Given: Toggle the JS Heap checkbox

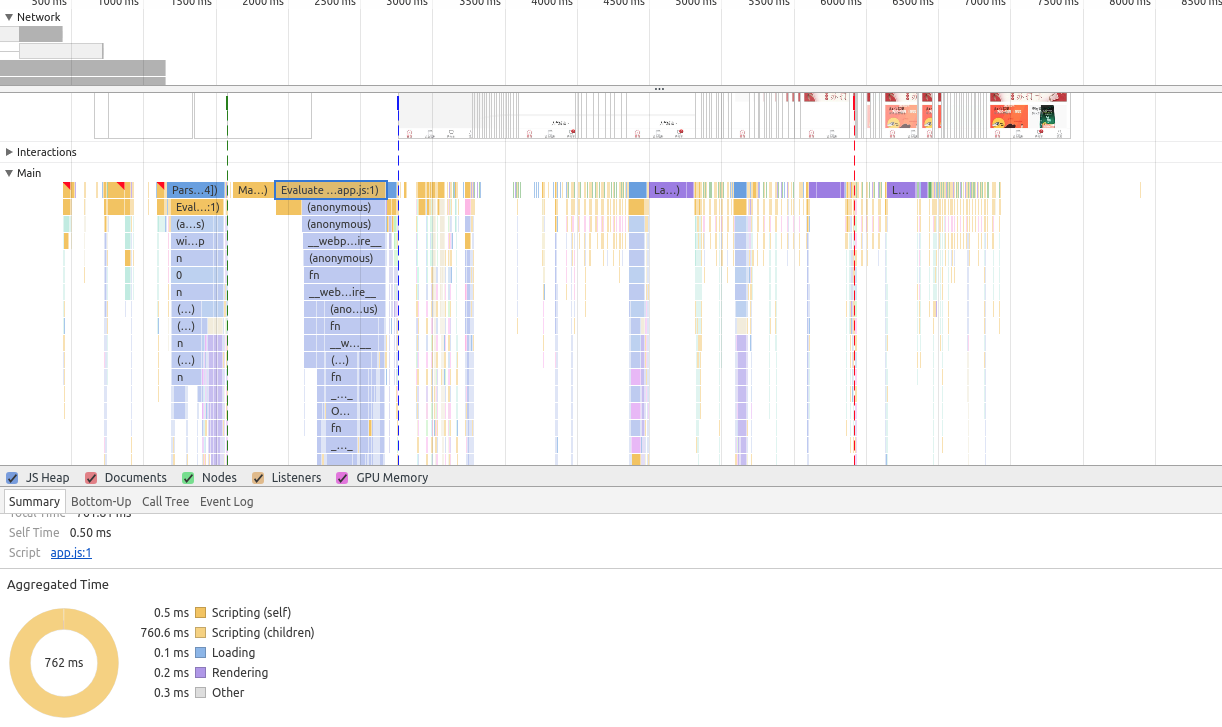Looking at the screenshot, I should coord(12,478).
